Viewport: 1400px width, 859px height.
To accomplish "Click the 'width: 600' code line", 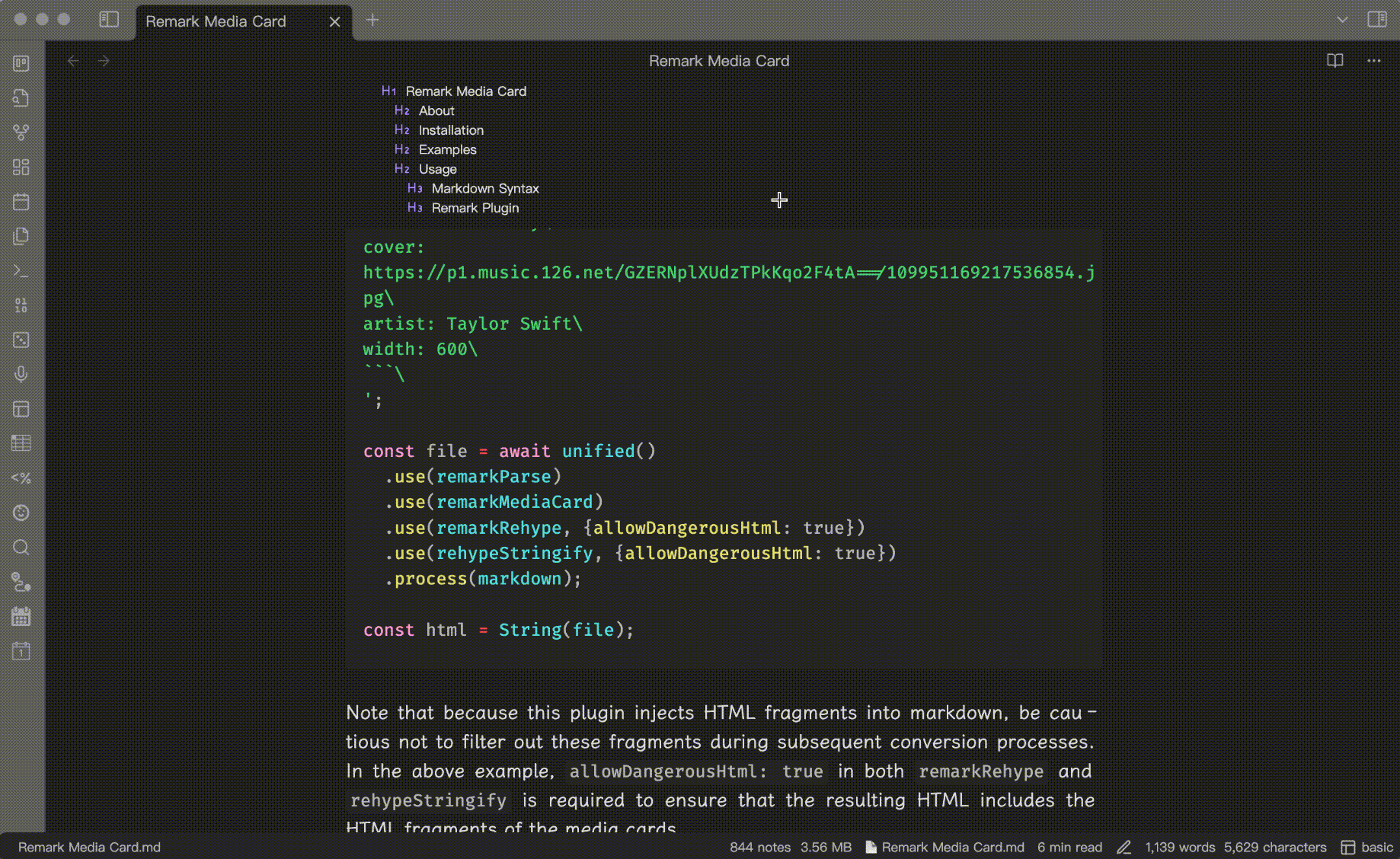I will tap(420, 349).
